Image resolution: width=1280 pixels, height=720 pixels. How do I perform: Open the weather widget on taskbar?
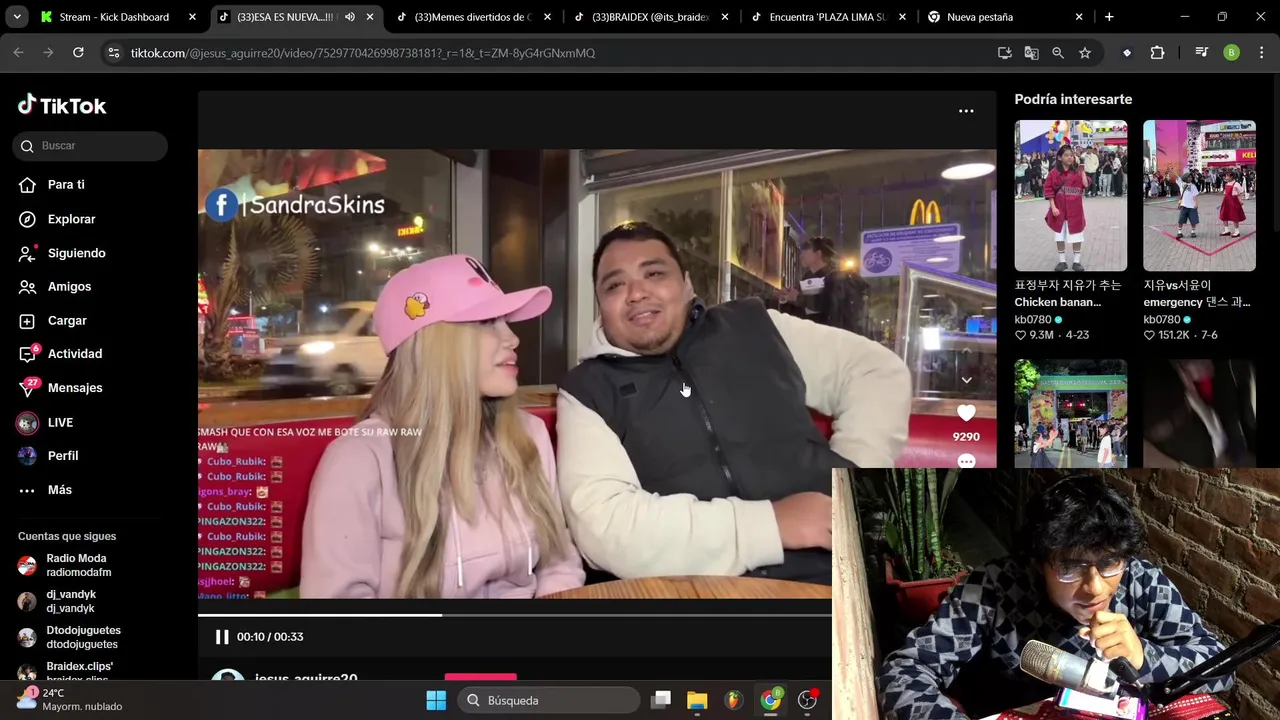coord(70,699)
